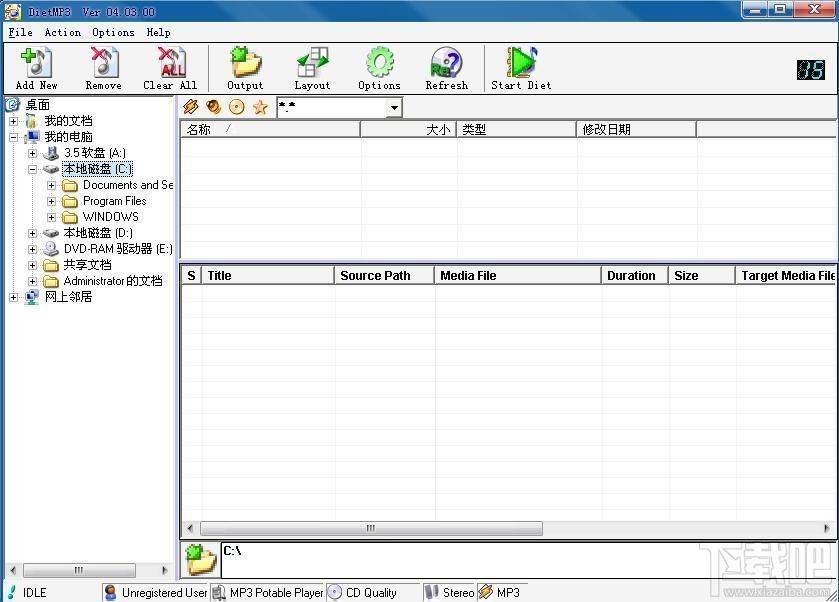The height and width of the screenshot is (602, 839).
Task: Sort file list by 类型 column
Action: point(517,129)
